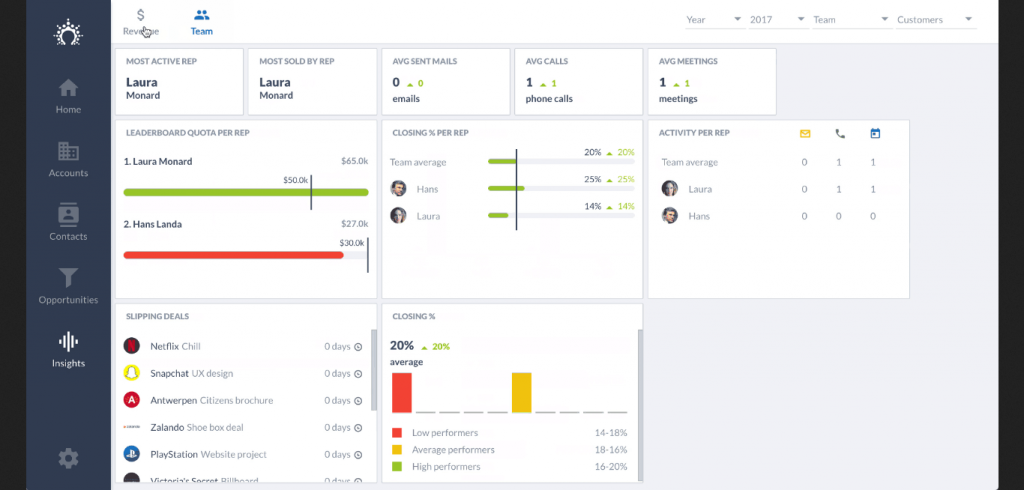Switch to the Team tab
Screen dimensions: 1024x490
202,22
